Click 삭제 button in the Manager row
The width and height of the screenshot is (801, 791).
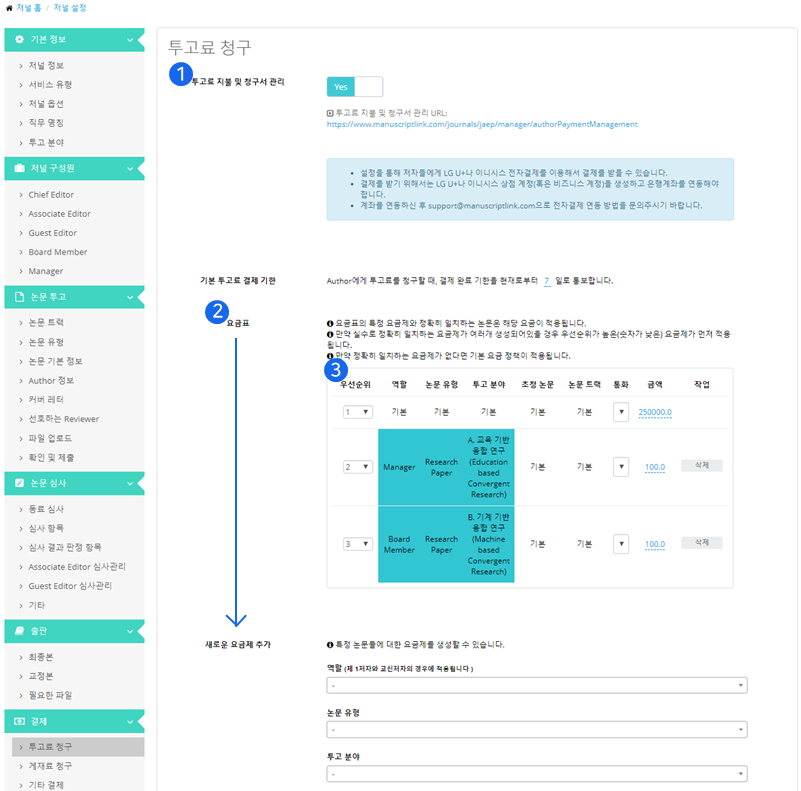[x=701, y=466]
